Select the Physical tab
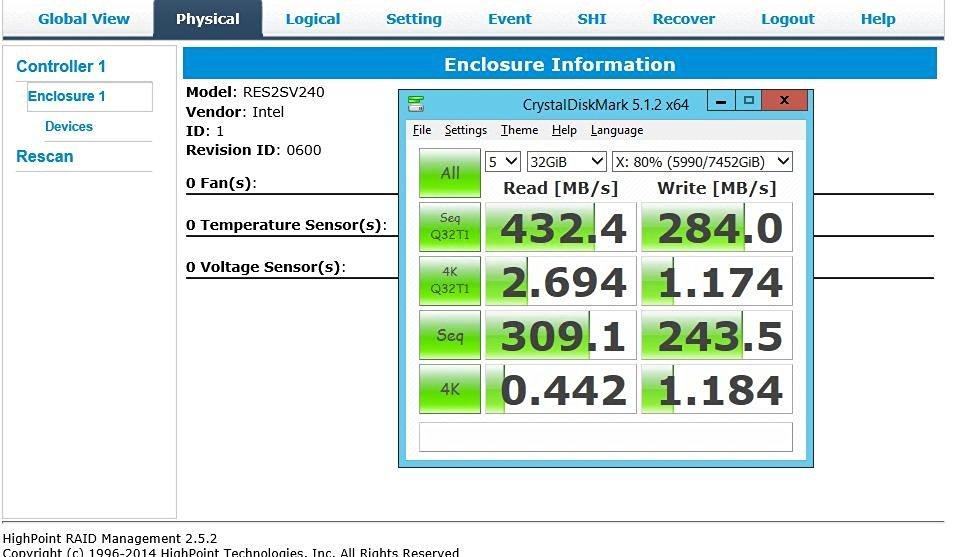 [208, 19]
